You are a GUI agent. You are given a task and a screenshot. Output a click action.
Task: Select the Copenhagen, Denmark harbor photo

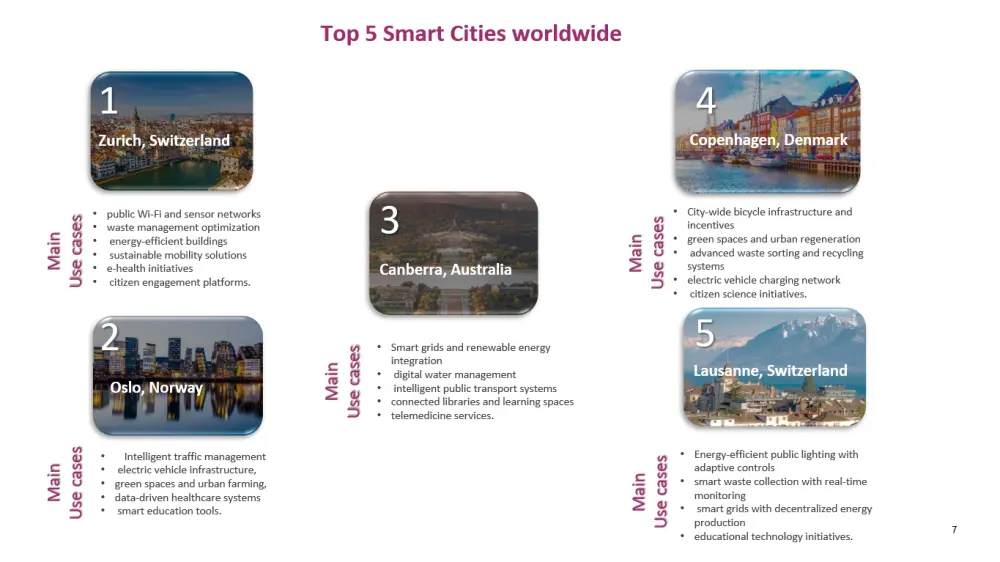point(768,131)
